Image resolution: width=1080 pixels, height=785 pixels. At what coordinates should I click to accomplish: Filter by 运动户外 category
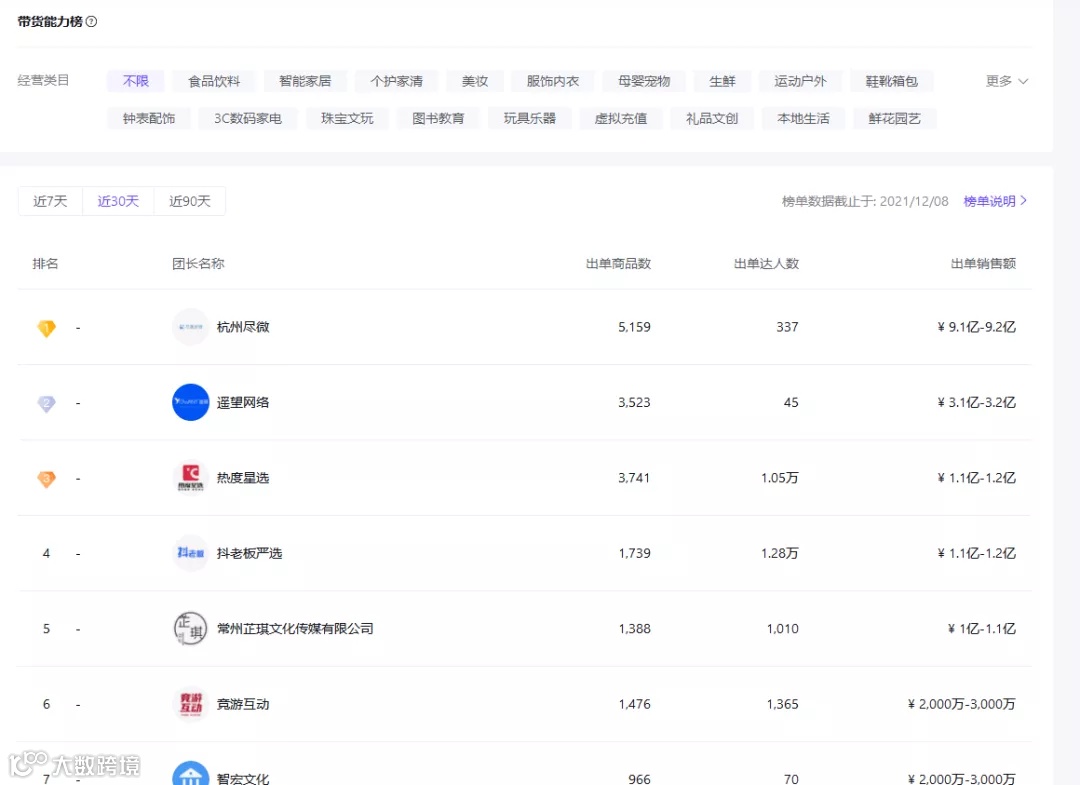800,81
